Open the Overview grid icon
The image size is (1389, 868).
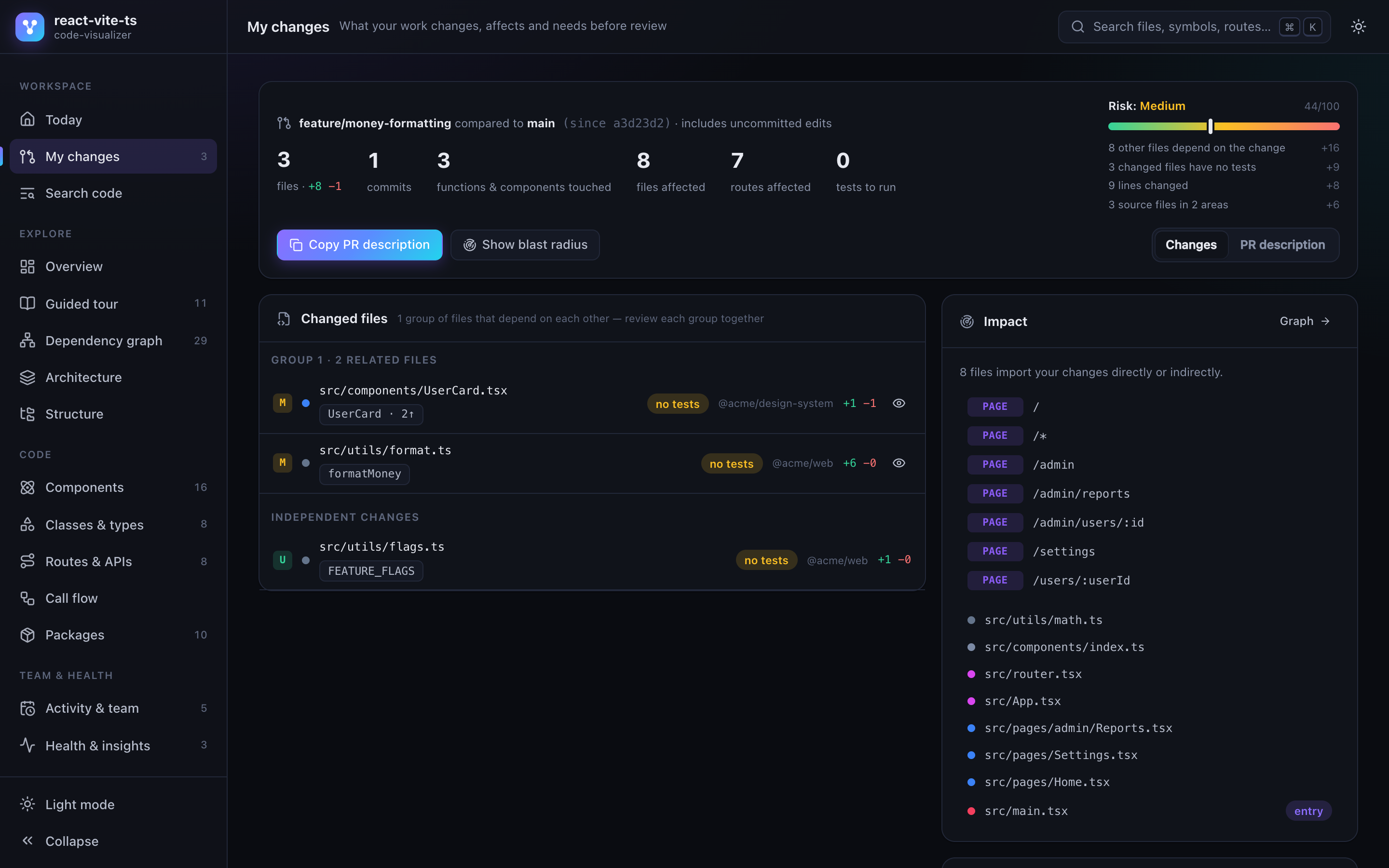[27, 266]
